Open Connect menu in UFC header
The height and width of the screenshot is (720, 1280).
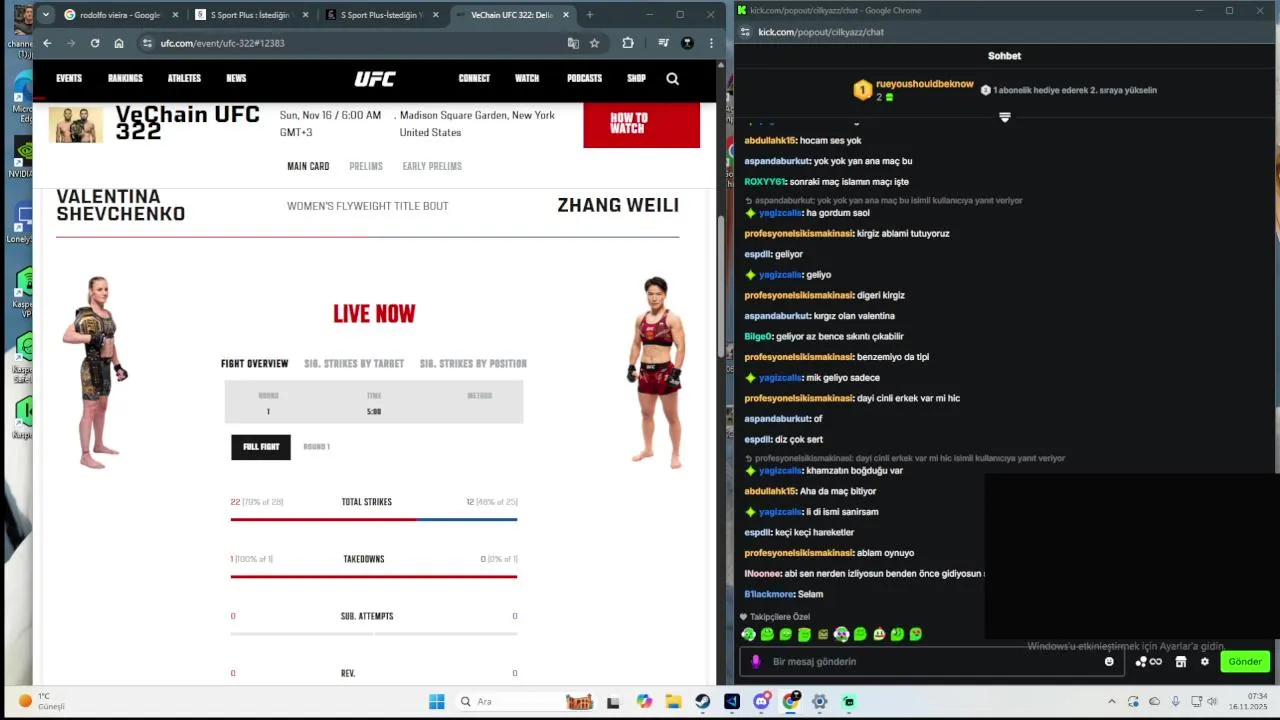[x=474, y=78]
